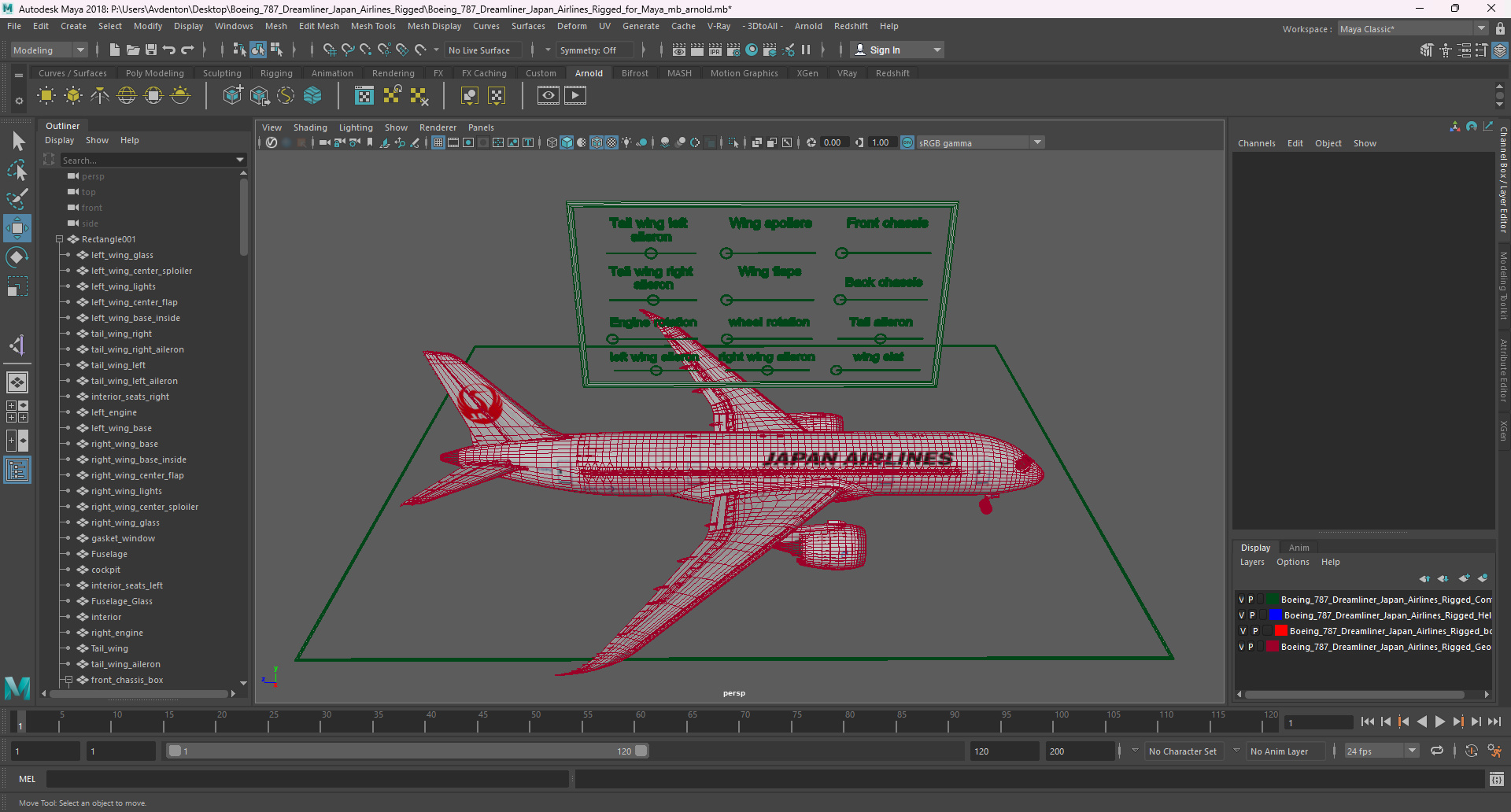Click the MEL command line input
The image size is (1511, 812).
308,779
